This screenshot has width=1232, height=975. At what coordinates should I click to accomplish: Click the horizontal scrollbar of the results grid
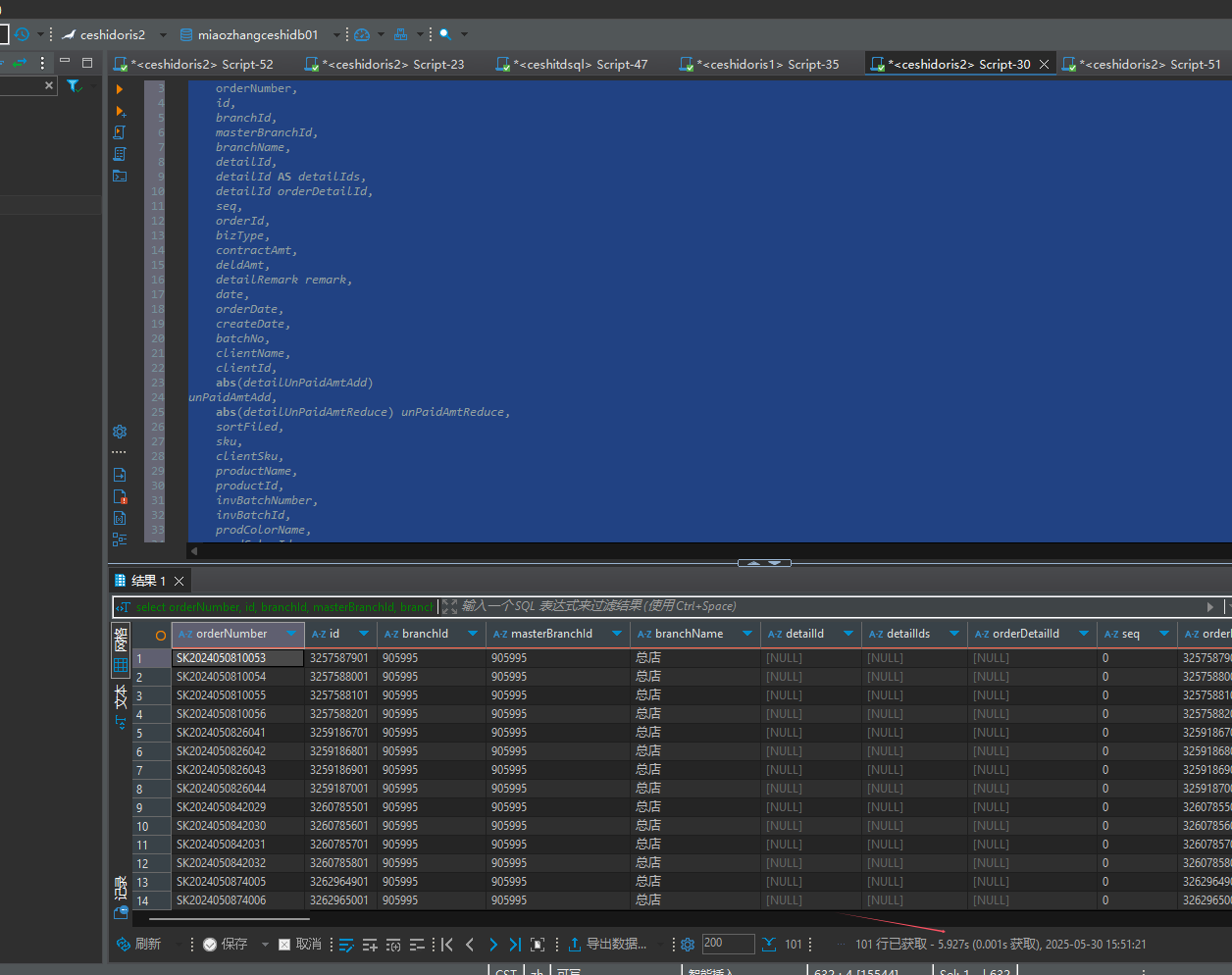(229, 919)
